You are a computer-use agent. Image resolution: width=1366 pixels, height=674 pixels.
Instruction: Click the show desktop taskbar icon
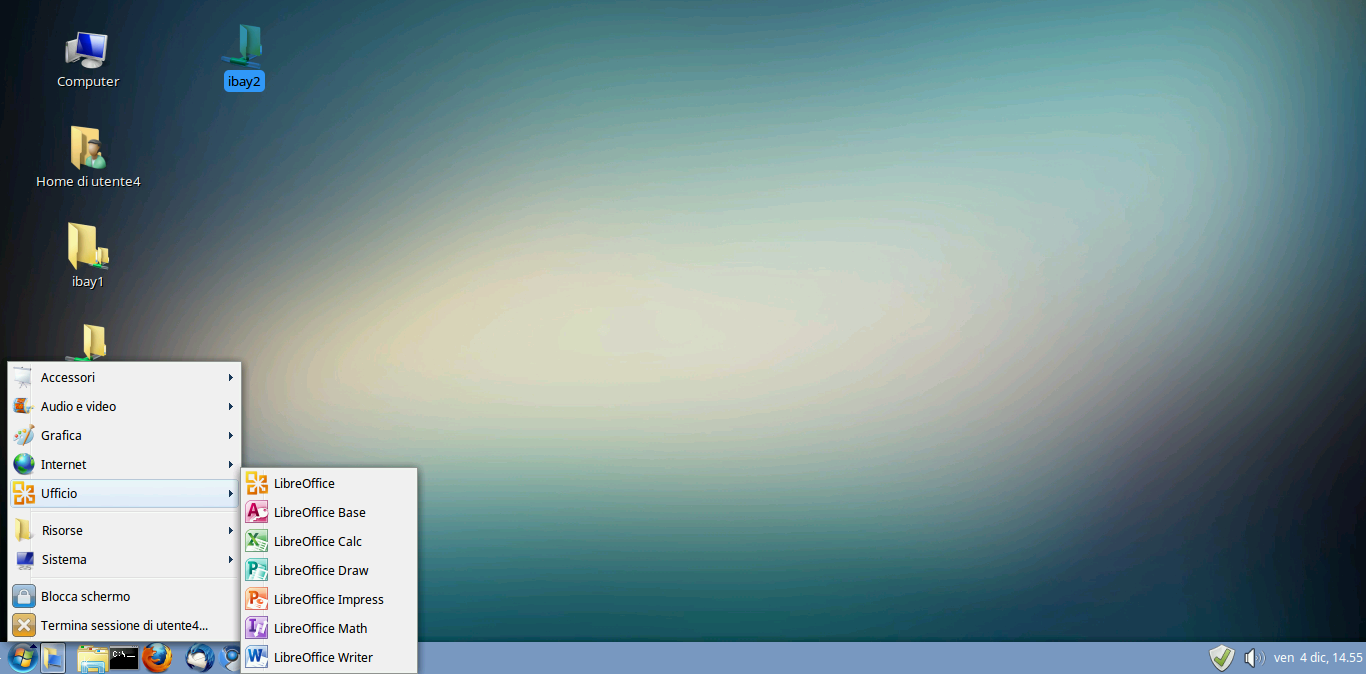[x=53, y=658]
